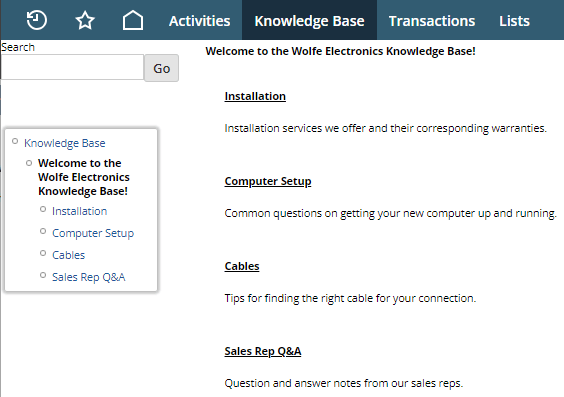This screenshot has height=397, width=564.
Task: Click the Welcome to the Wolfe Electronics page title
Action: point(340,51)
